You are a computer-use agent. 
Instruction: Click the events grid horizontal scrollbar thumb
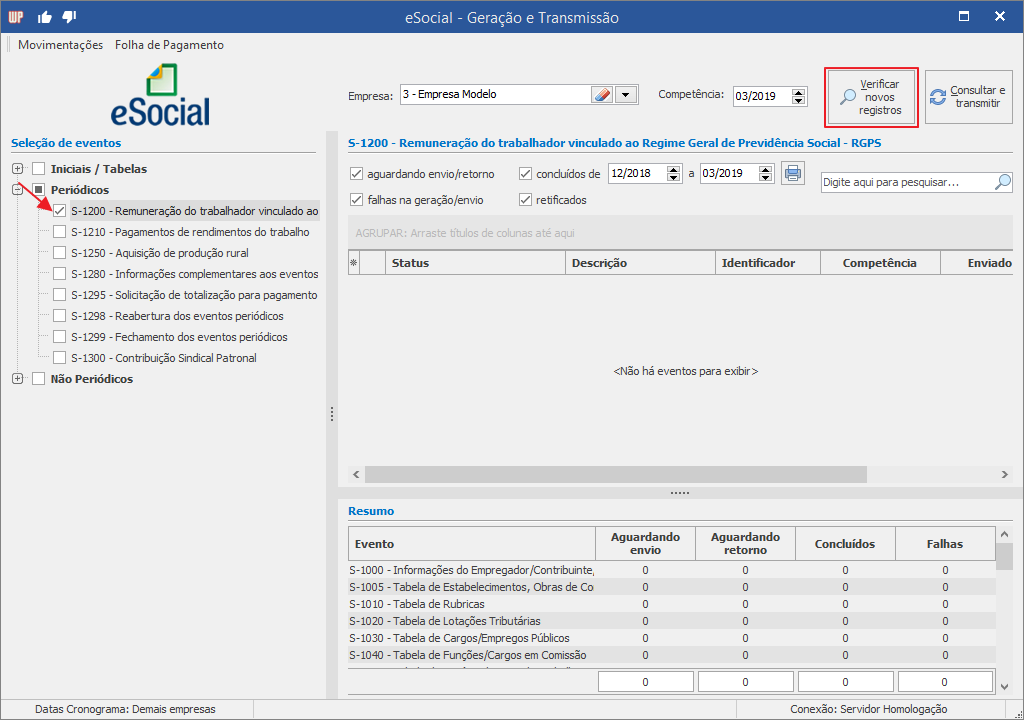coord(616,474)
